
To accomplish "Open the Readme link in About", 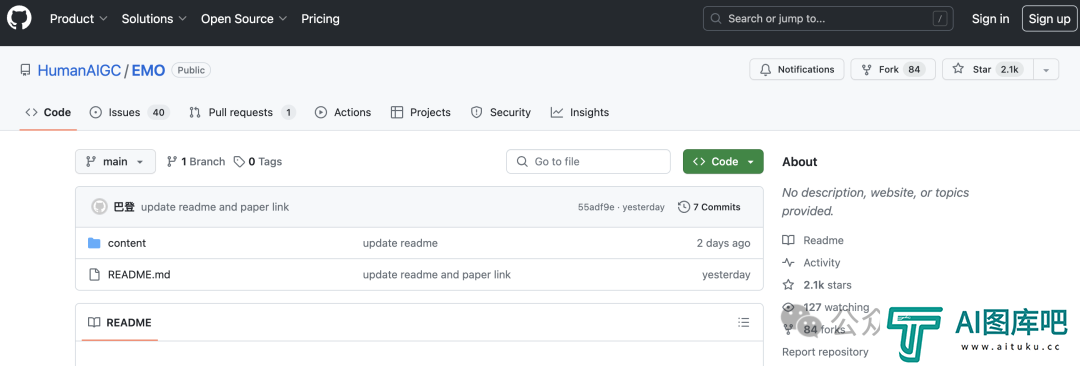I will click(x=823, y=241).
